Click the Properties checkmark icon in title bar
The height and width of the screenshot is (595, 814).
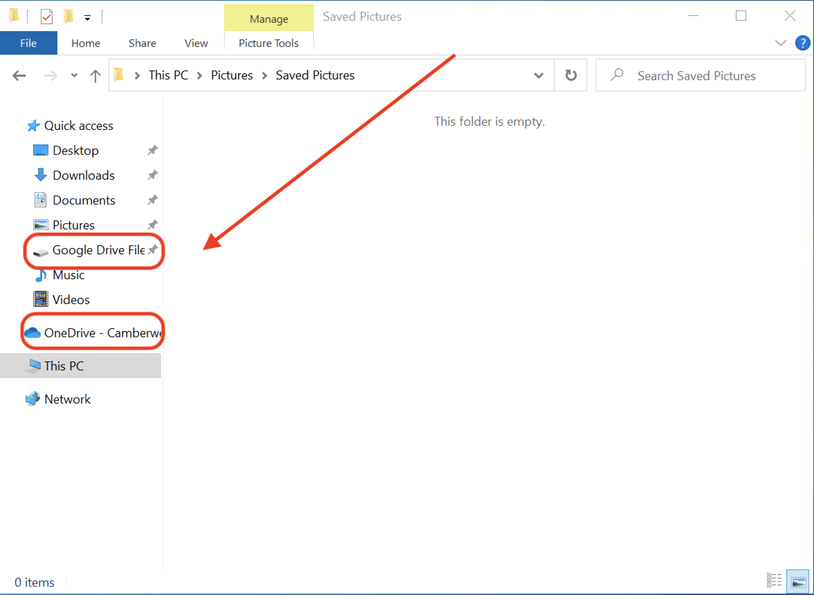pyautogui.click(x=46, y=16)
